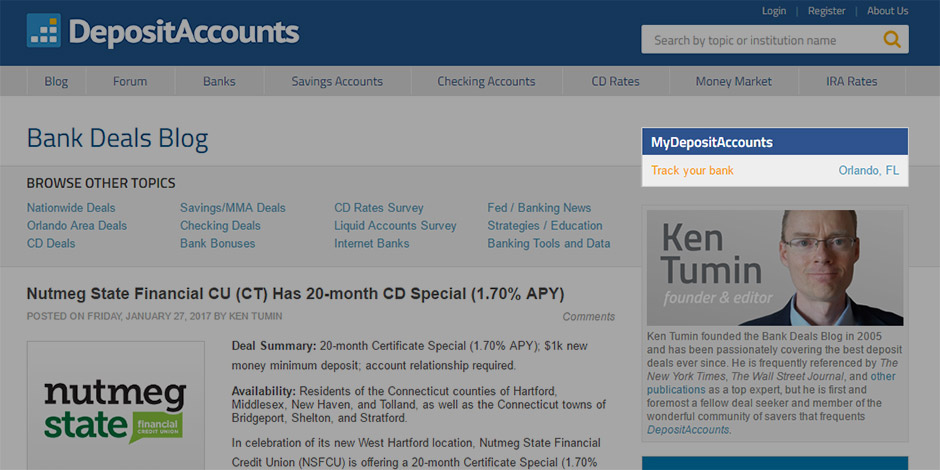
Task: Click the Bank Deals Blog heading
Action: tap(118, 138)
